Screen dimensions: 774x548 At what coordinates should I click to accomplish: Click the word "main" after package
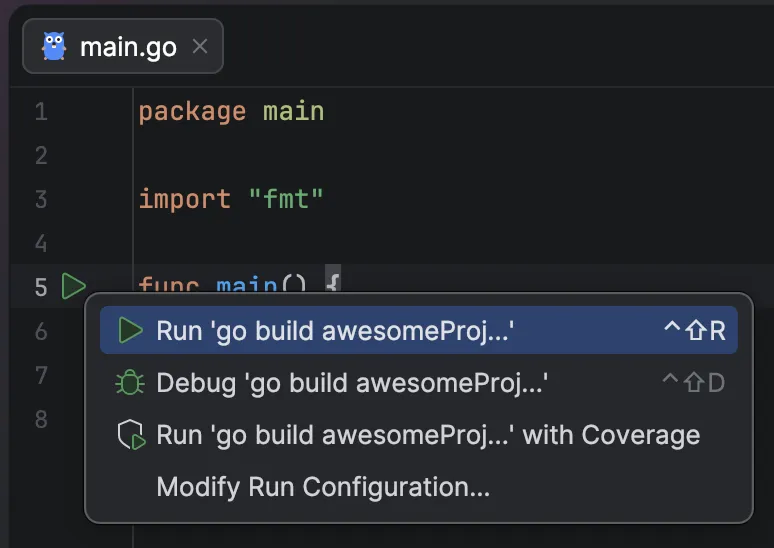pos(293,111)
